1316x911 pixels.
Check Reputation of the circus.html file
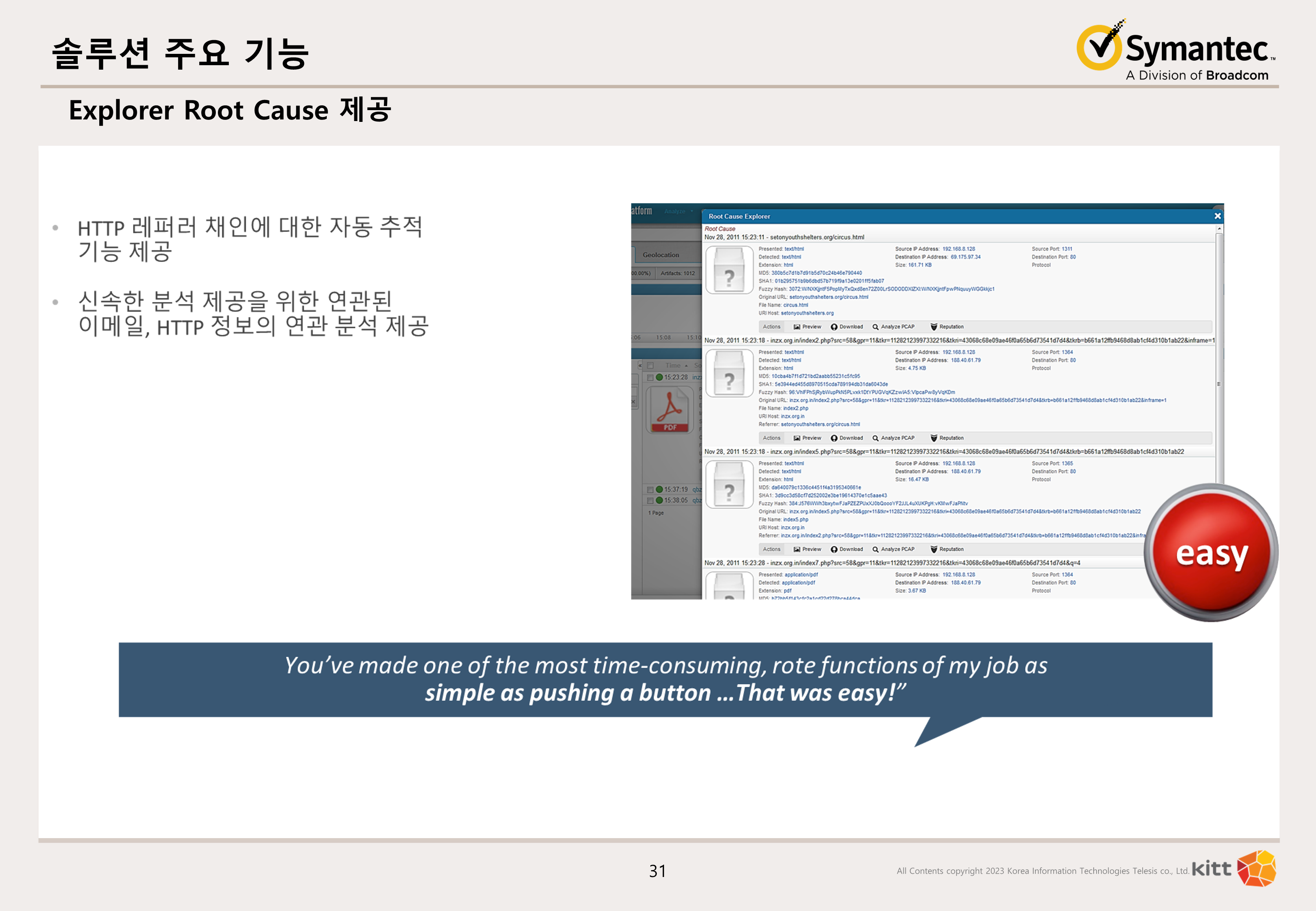pyautogui.click(x=951, y=326)
